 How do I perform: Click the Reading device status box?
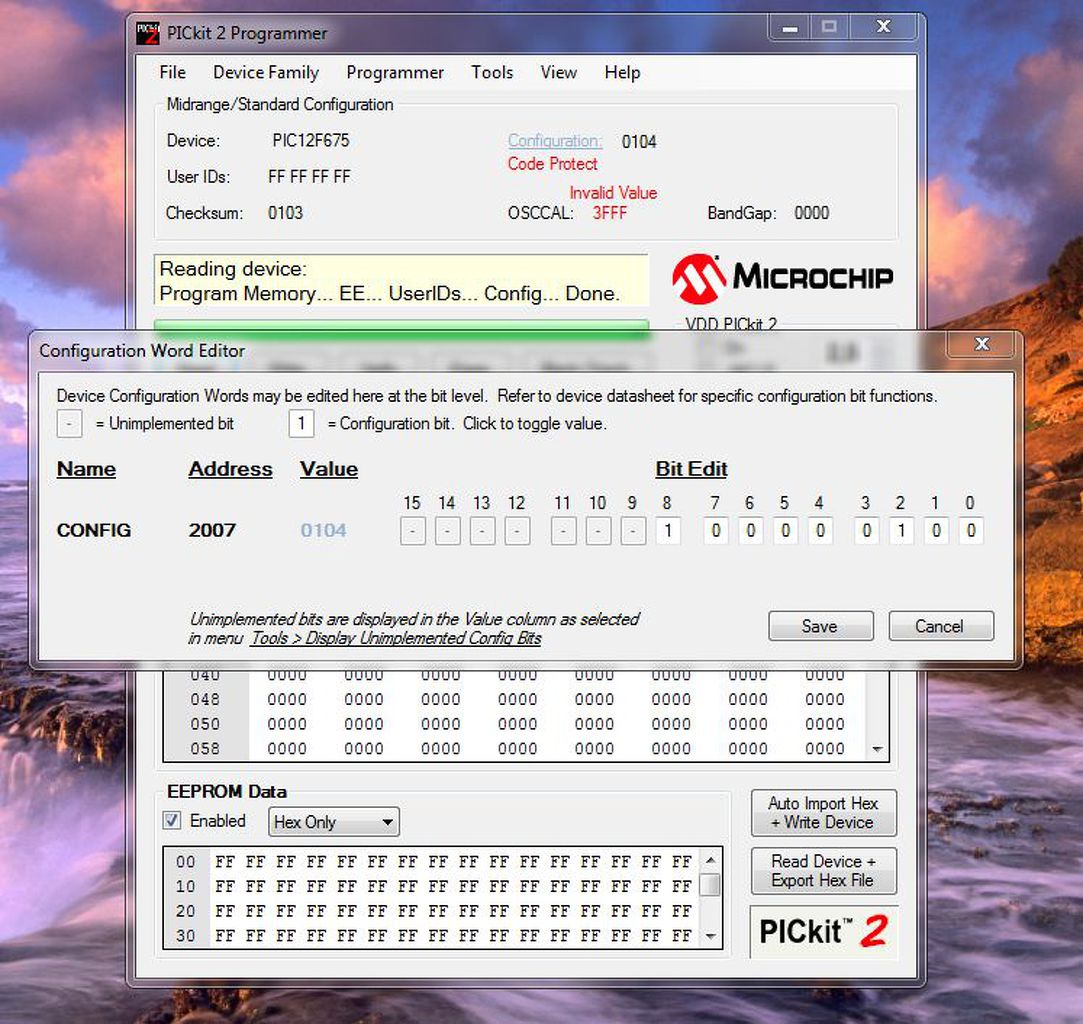401,280
